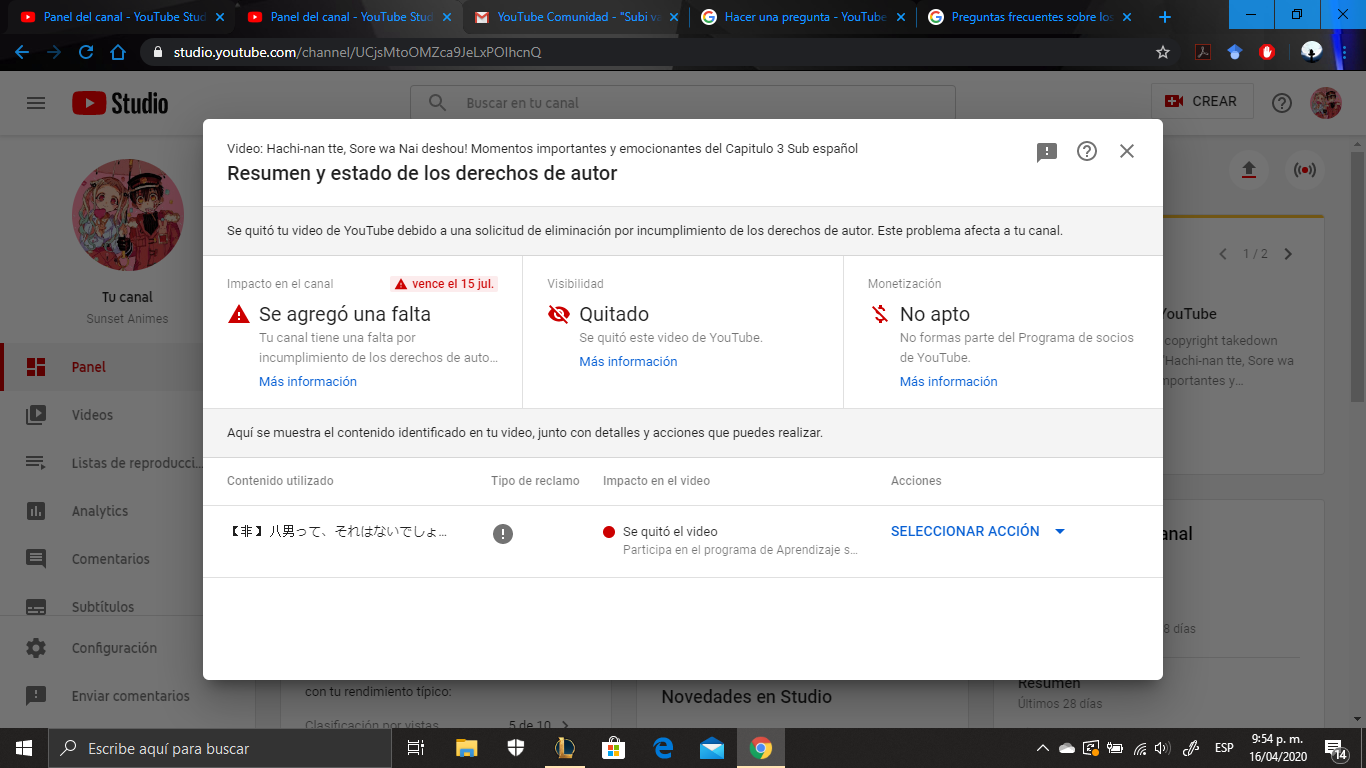Close the copyright summary dialog
This screenshot has height=768, width=1366.
[1127, 151]
